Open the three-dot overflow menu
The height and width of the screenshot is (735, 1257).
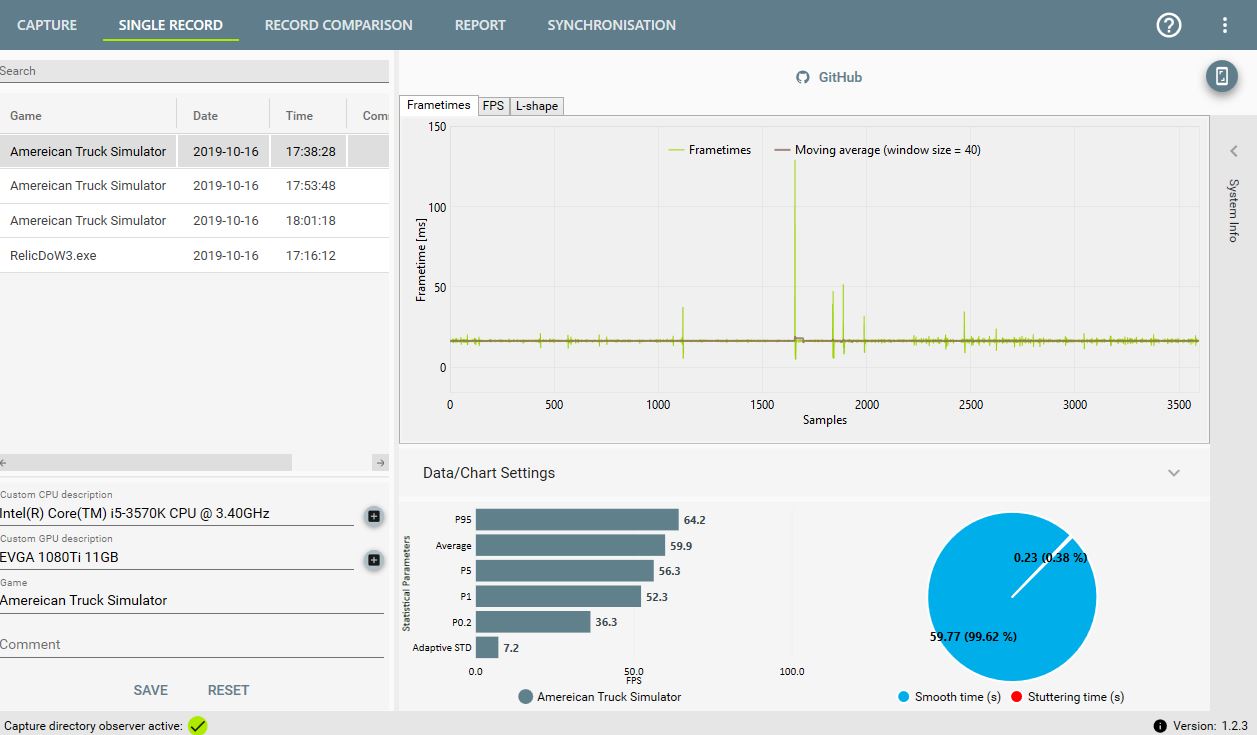[1225, 25]
